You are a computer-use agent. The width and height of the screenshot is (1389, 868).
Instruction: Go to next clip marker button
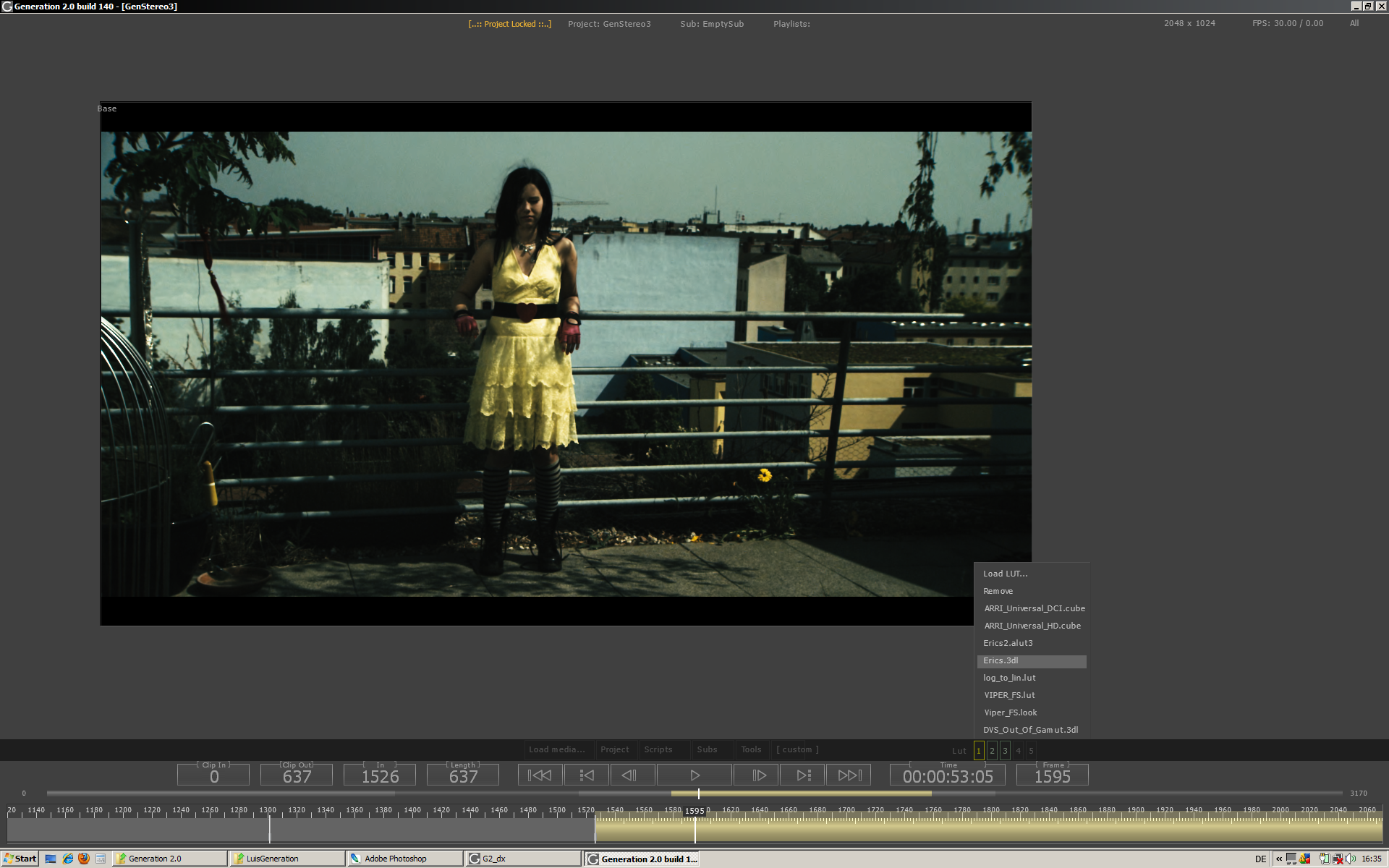pos(803,775)
